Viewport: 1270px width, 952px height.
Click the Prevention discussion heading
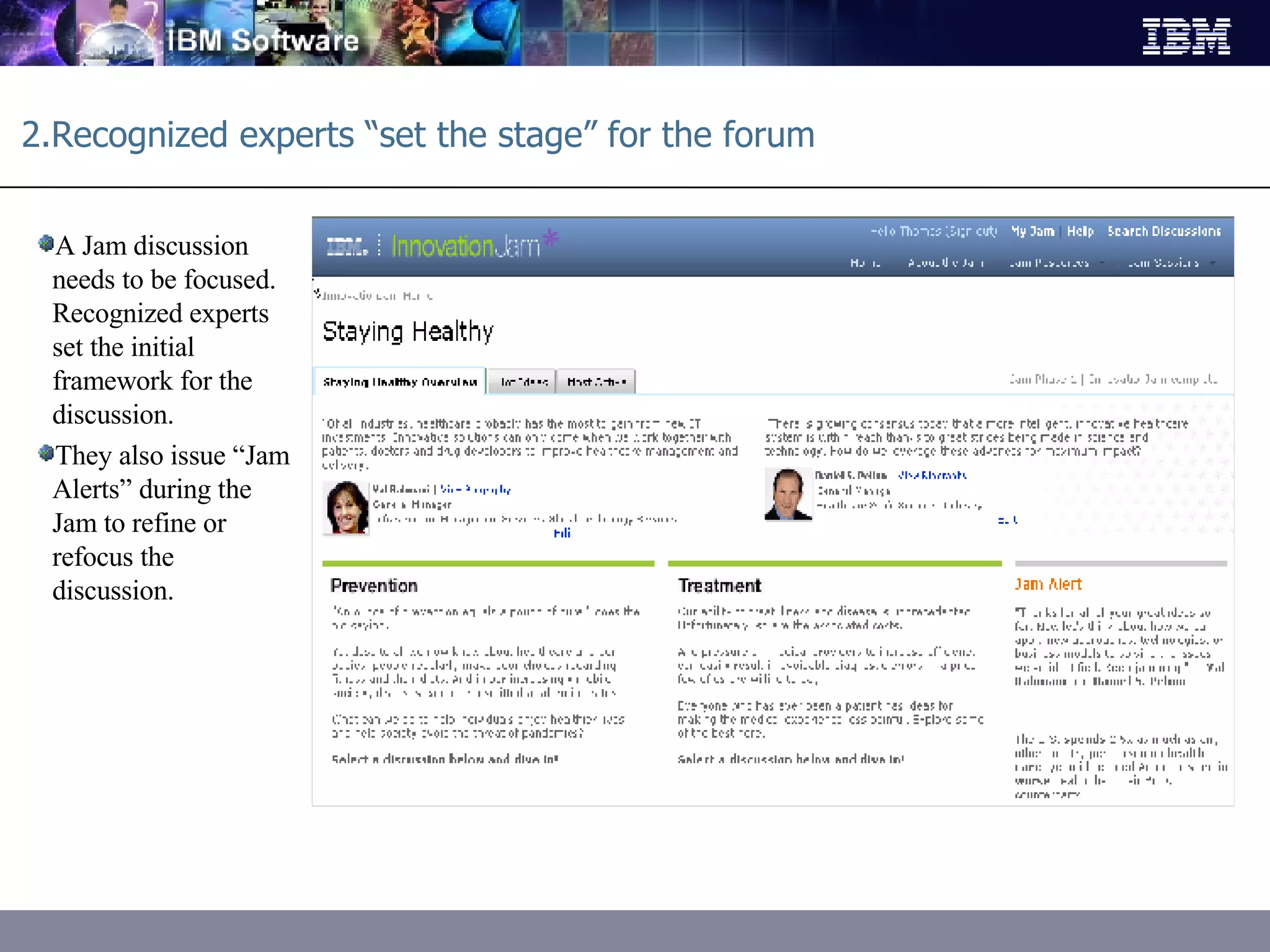[x=374, y=586]
